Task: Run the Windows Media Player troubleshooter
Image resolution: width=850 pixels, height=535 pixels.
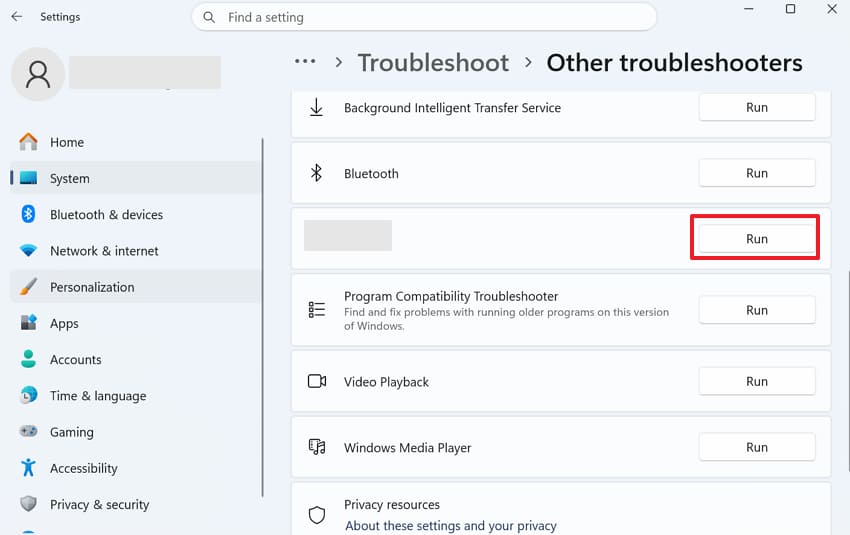Action: [x=757, y=447]
